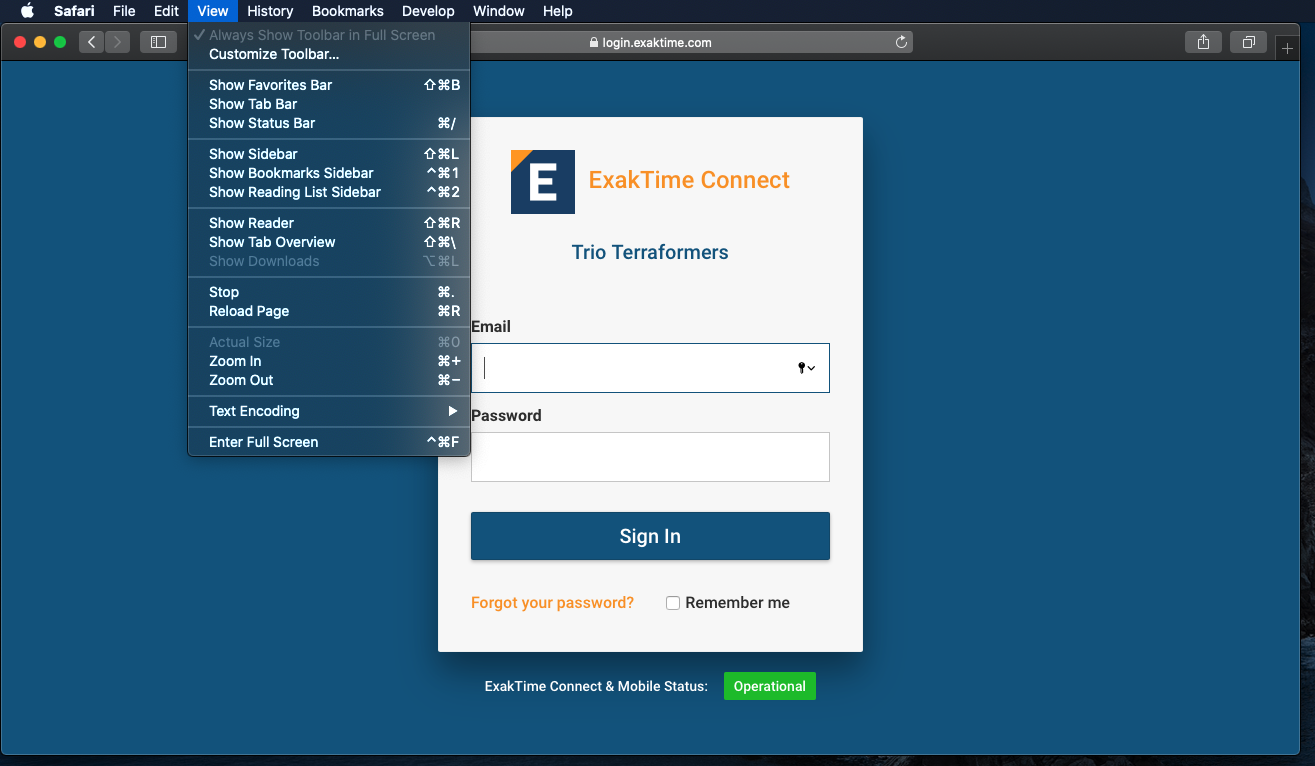Viewport: 1315px width, 766px height.
Task: Select Show Favorites Bar
Action: pos(329,85)
